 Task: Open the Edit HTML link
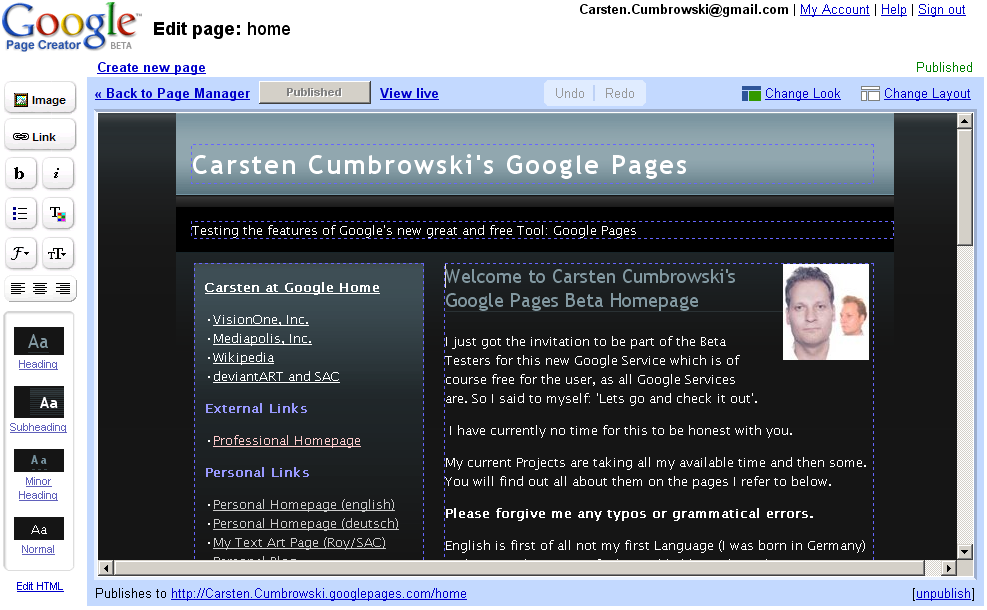[x=40, y=587]
